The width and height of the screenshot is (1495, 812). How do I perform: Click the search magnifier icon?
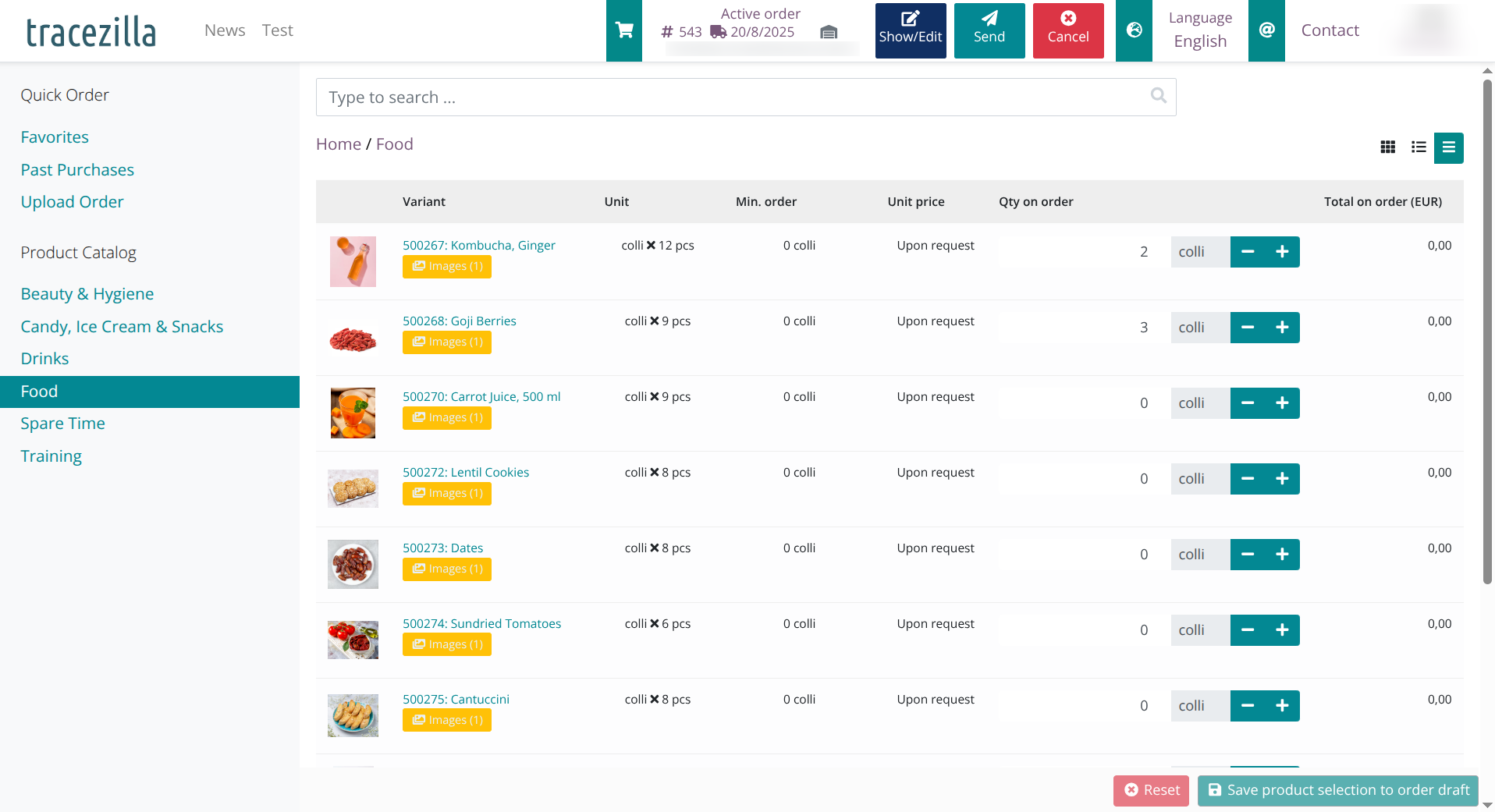click(x=1158, y=96)
